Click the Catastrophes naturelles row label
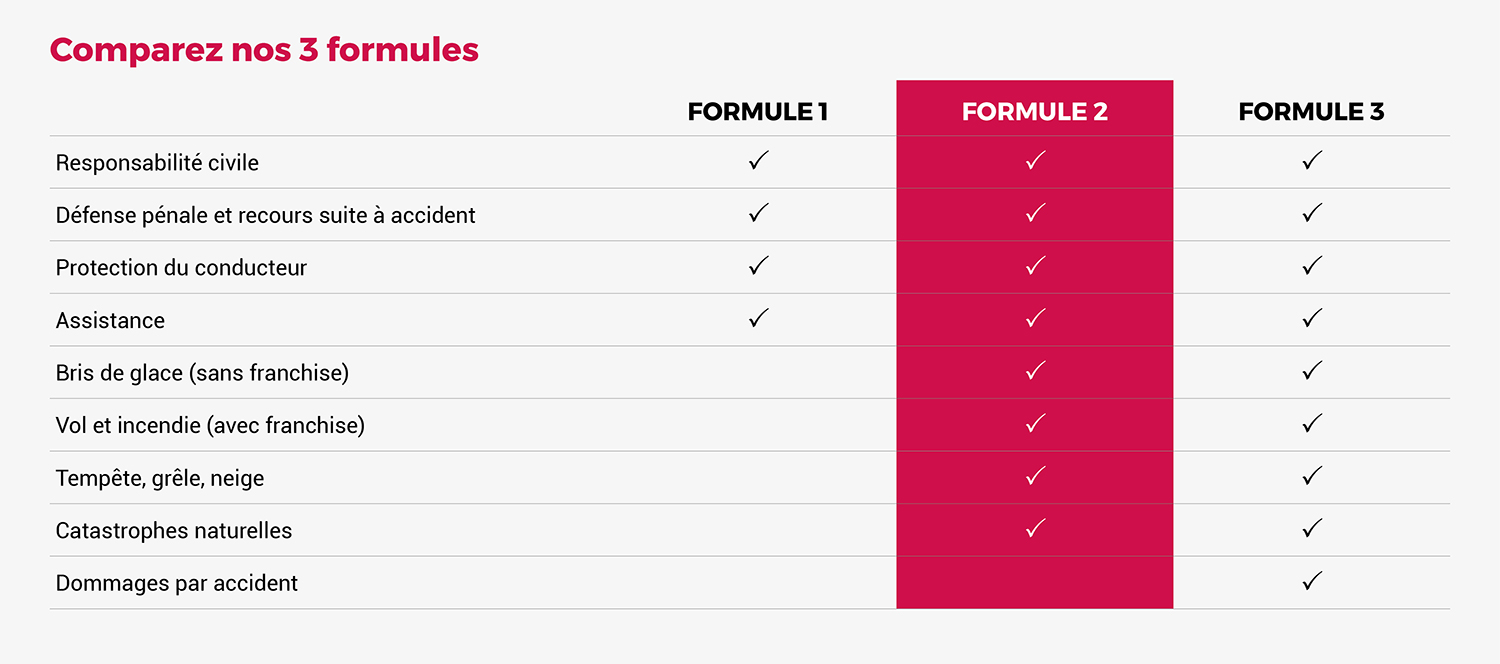The image size is (1500, 664). tap(174, 531)
